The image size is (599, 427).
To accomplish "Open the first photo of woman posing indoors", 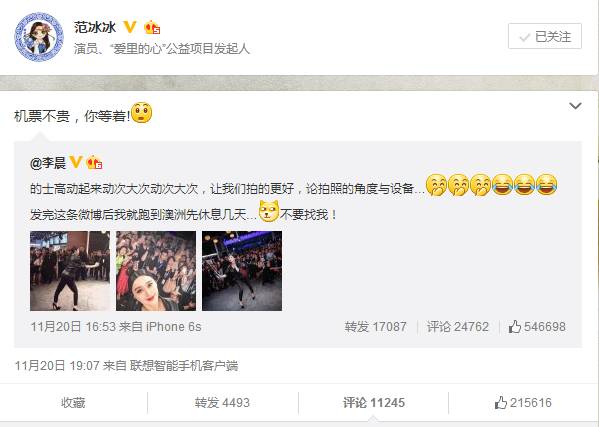I will (x=70, y=271).
